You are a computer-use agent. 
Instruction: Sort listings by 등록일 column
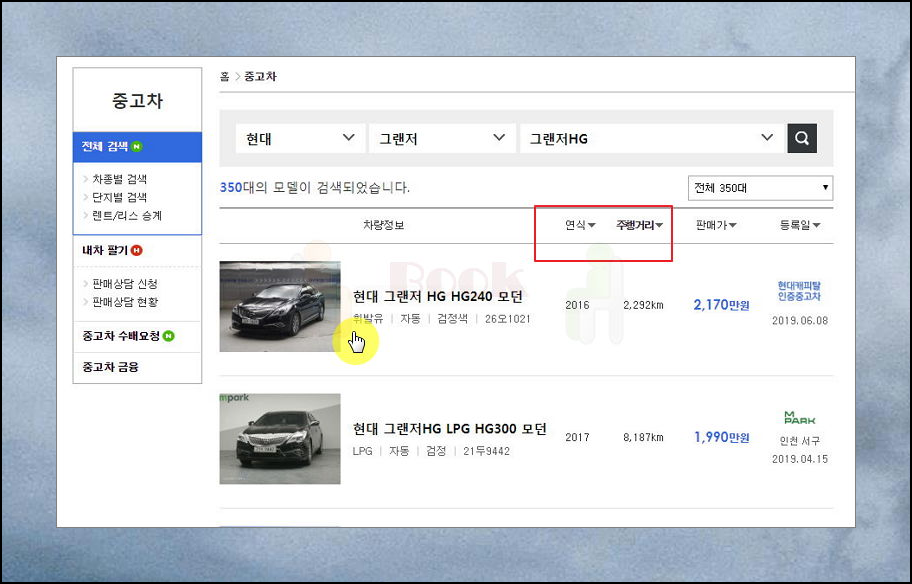pos(800,225)
